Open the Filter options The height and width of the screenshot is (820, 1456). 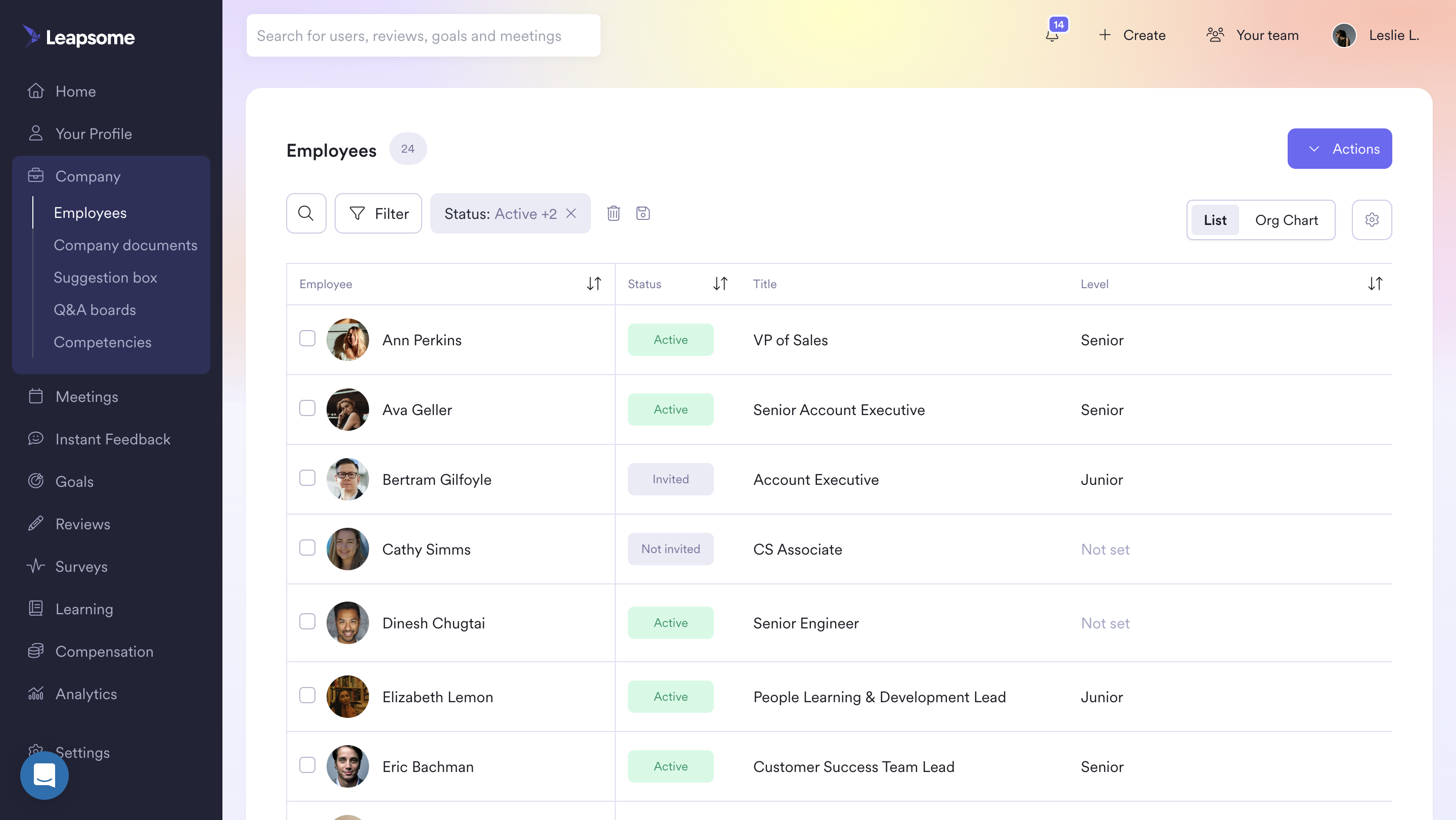tap(378, 214)
